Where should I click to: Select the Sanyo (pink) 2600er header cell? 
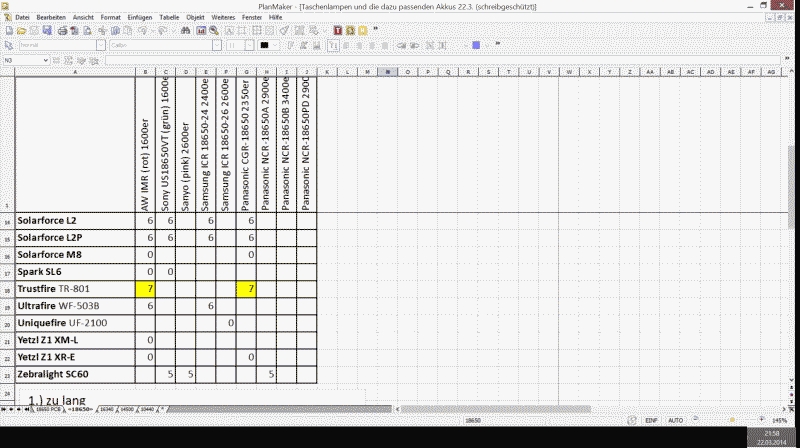click(x=185, y=144)
